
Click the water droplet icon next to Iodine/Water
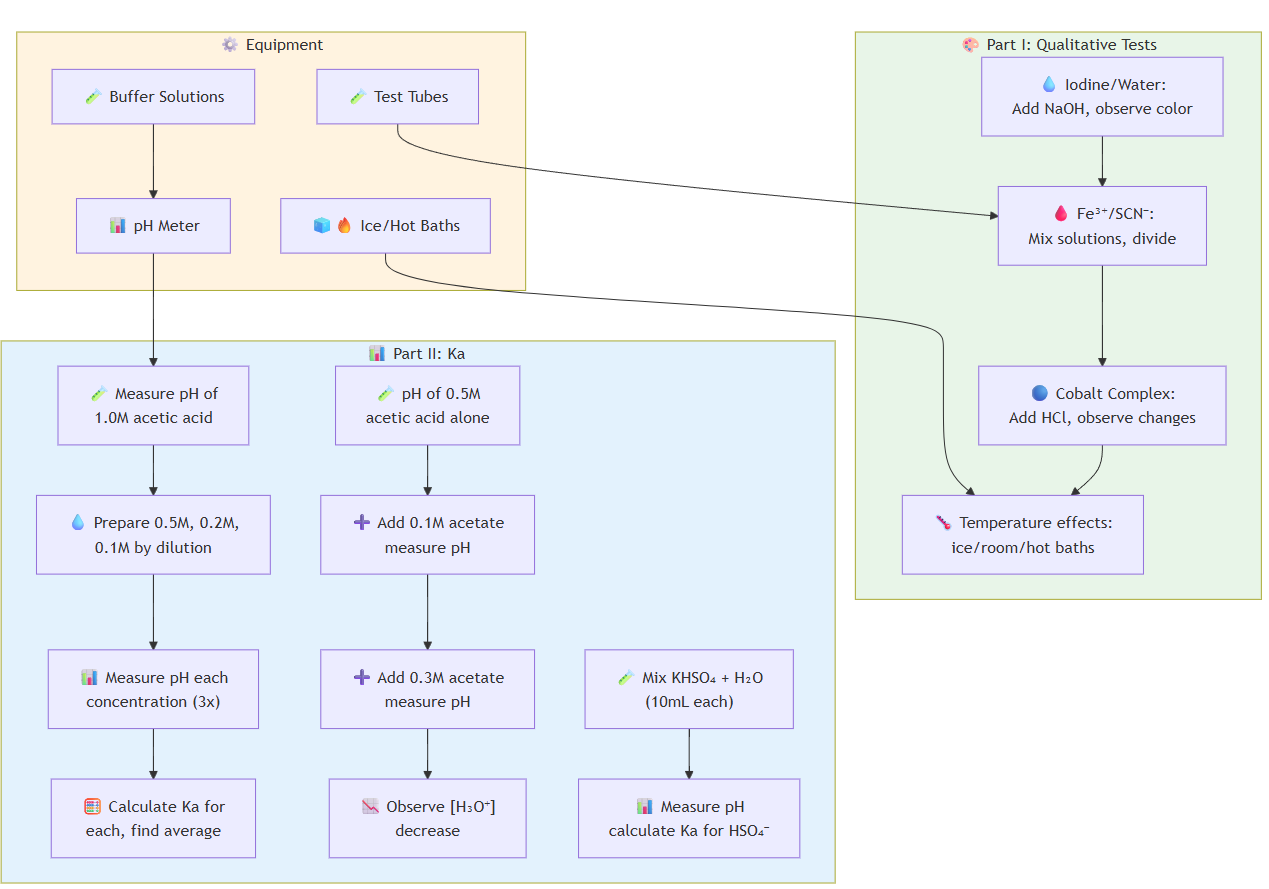pos(1049,85)
